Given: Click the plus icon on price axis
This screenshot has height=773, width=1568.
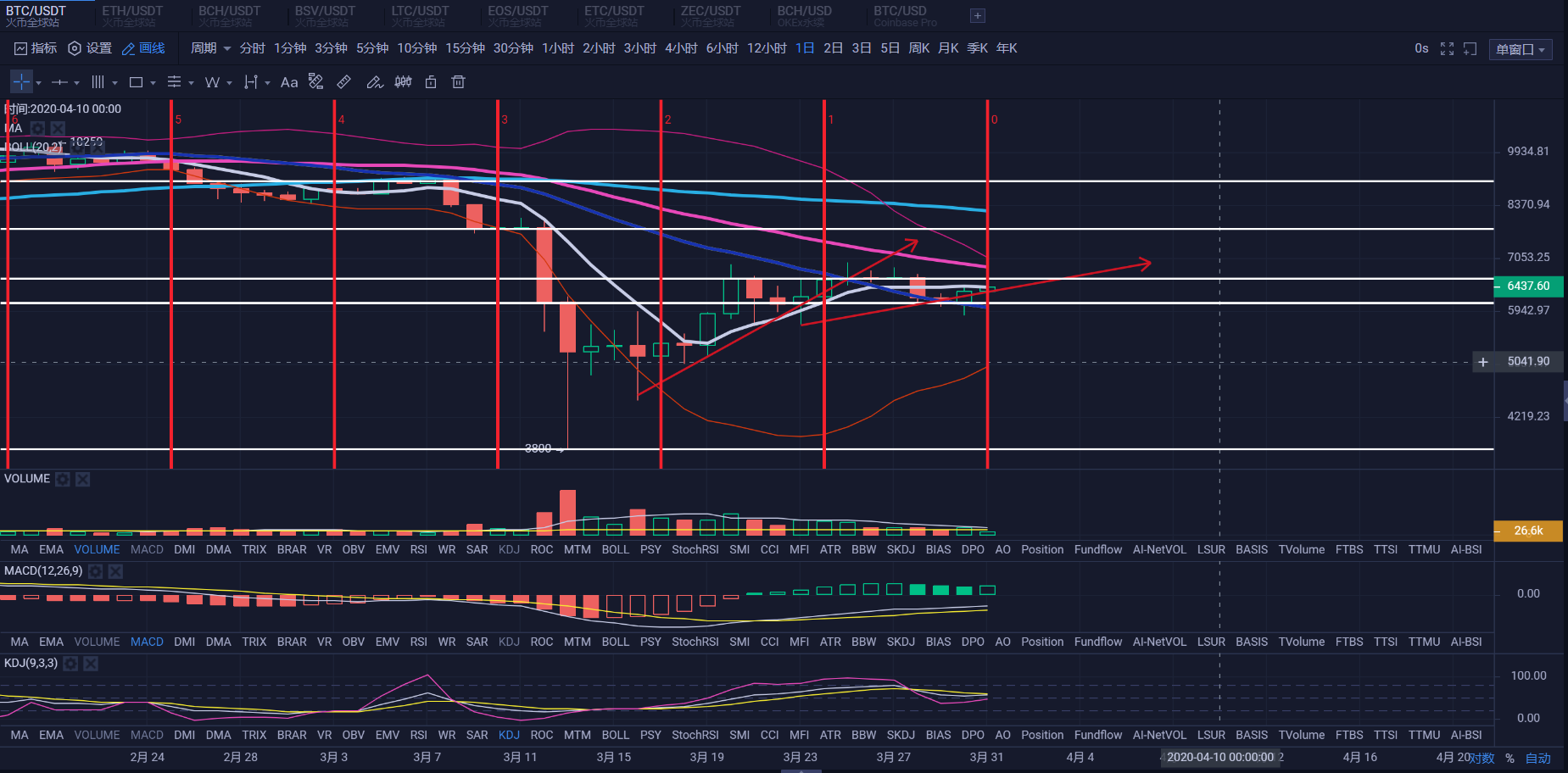Looking at the screenshot, I should pyautogui.click(x=1483, y=362).
